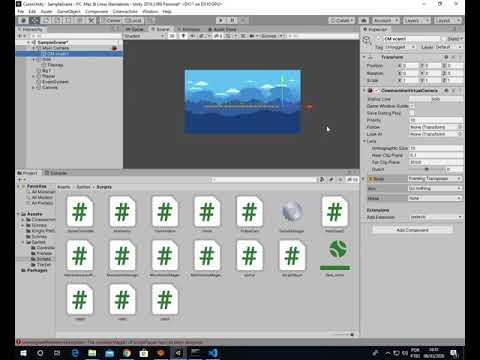Image resolution: width=480 pixels, height=360 pixels.
Task: Open the Gizmos dropdown in Scene view
Action: coord(271,36)
